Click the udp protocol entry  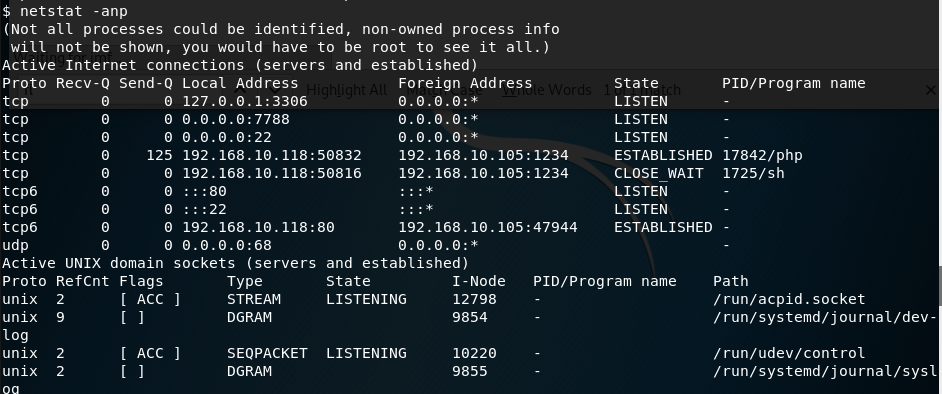(x=15, y=245)
